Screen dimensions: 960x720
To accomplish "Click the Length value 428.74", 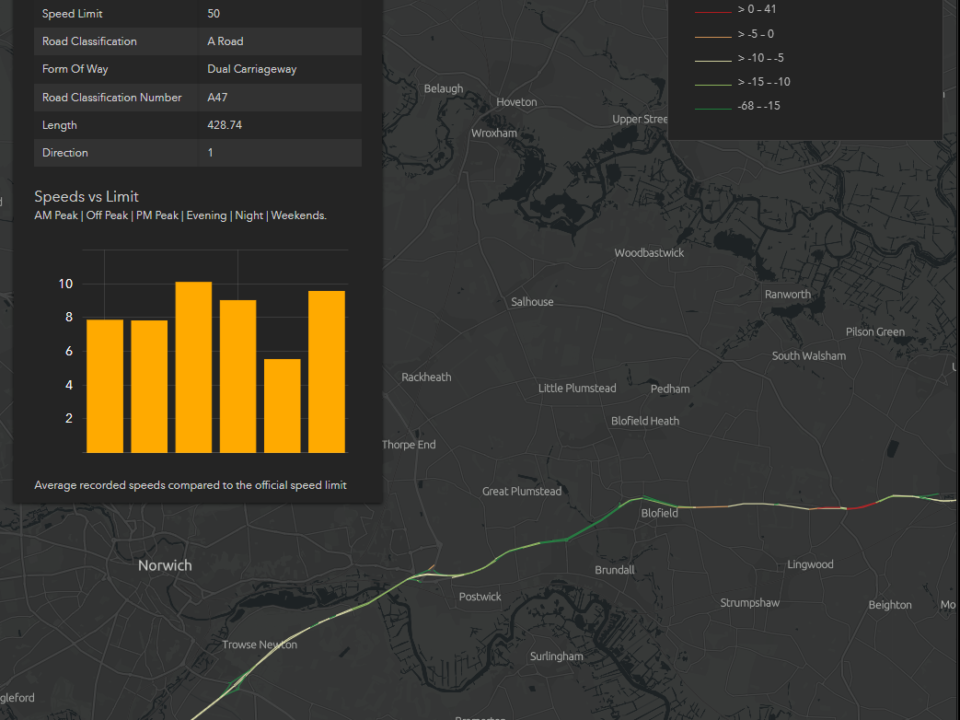I will coord(224,125).
